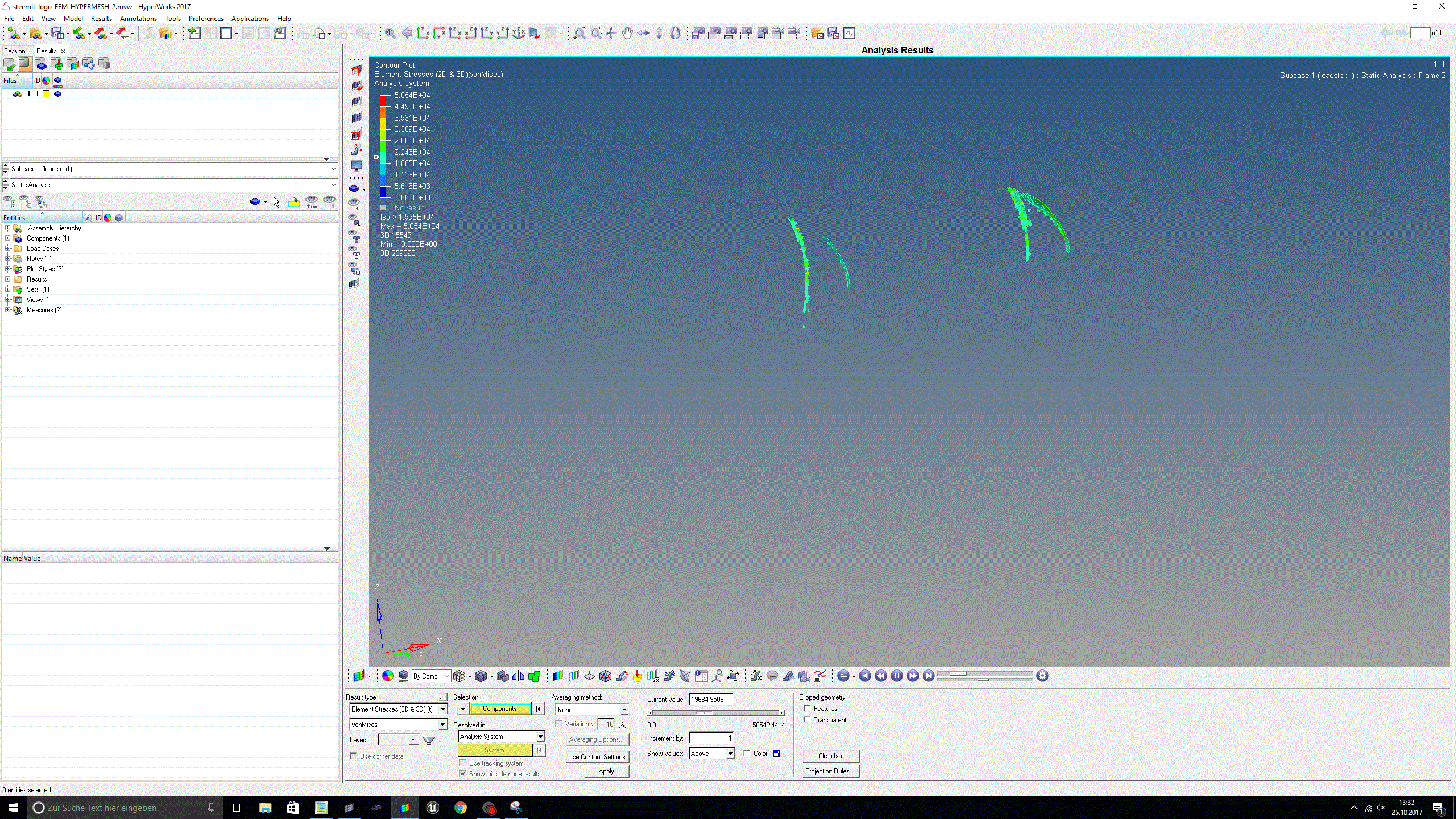The width and height of the screenshot is (1456, 819).
Task: Toggle the Transparent checkbox
Action: pos(807,719)
